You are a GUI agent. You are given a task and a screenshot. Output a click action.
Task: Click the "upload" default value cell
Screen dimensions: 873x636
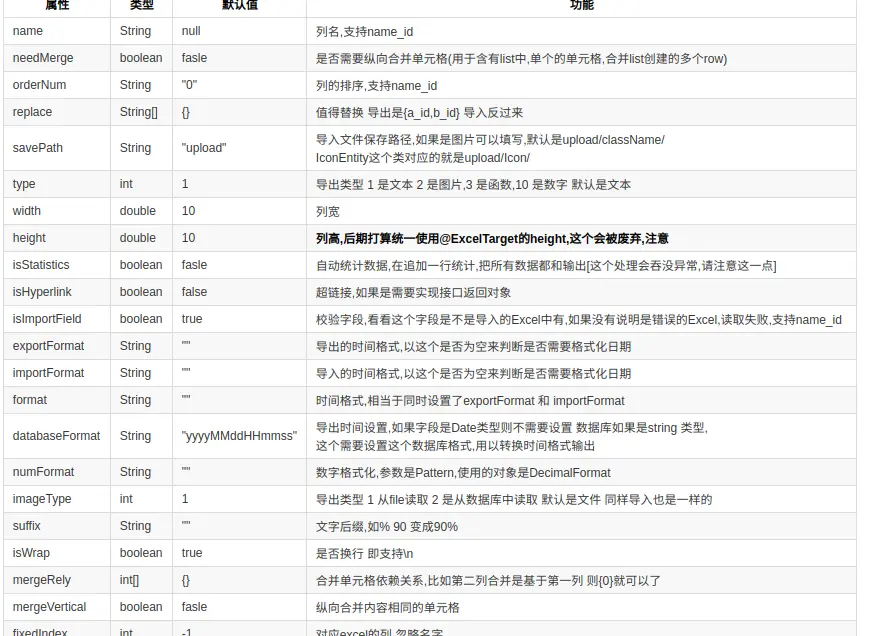(x=239, y=148)
